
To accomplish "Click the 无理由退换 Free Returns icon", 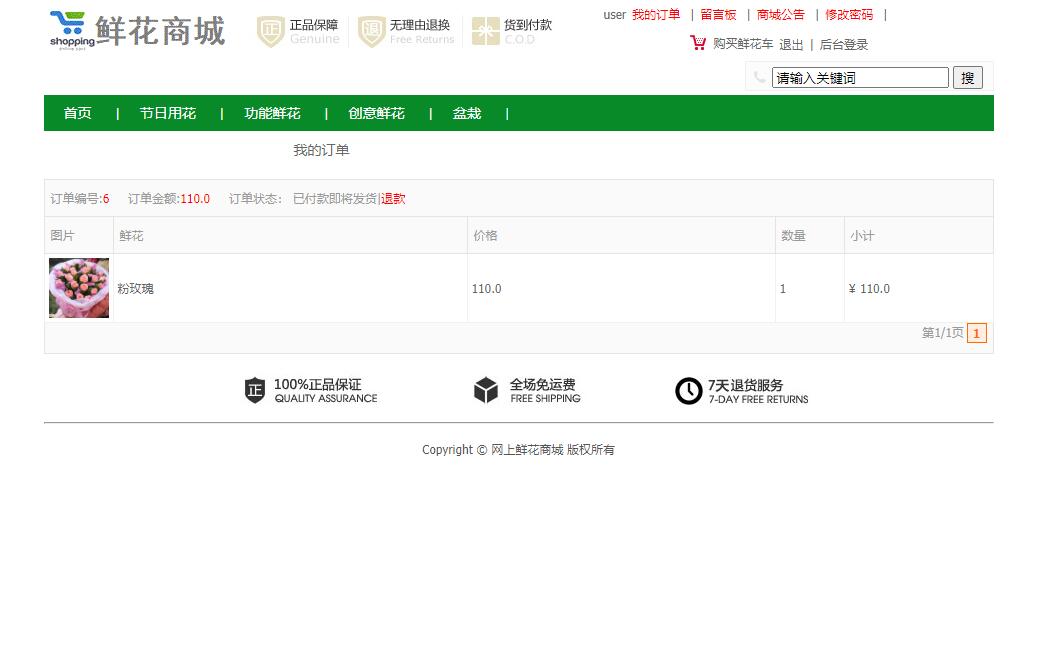I will (371, 31).
